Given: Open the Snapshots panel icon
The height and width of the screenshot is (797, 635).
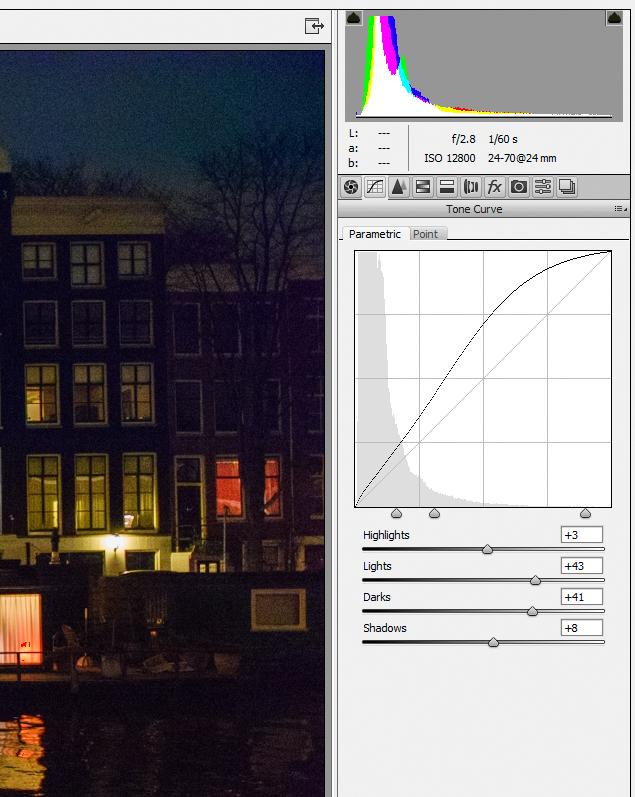Looking at the screenshot, I should pos(567,187).
